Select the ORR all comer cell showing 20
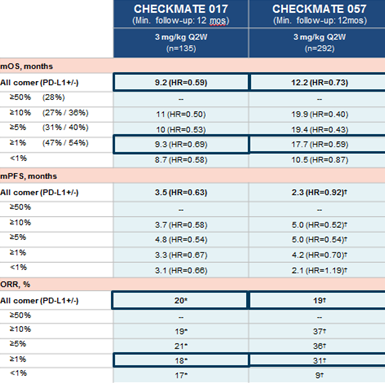This screenshot has height=383, width=385. (x=180, y=300)
